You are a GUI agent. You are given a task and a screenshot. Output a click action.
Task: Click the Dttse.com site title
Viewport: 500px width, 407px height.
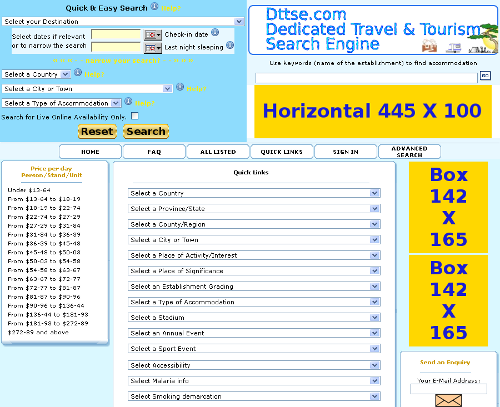(306, 14)
